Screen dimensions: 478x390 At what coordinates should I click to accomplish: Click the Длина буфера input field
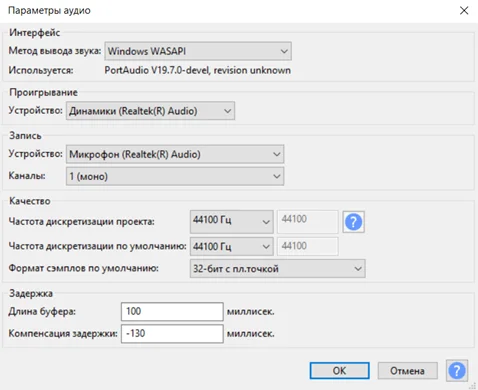(x=172, y=312)
